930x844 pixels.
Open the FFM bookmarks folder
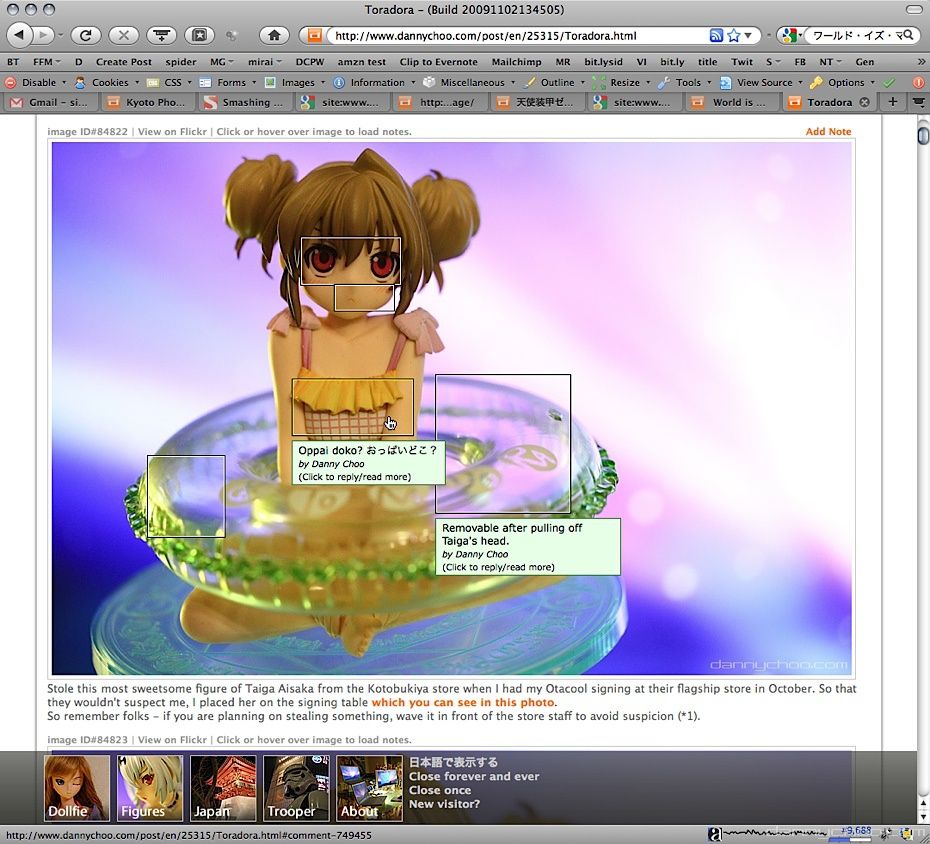coord(47,62)
